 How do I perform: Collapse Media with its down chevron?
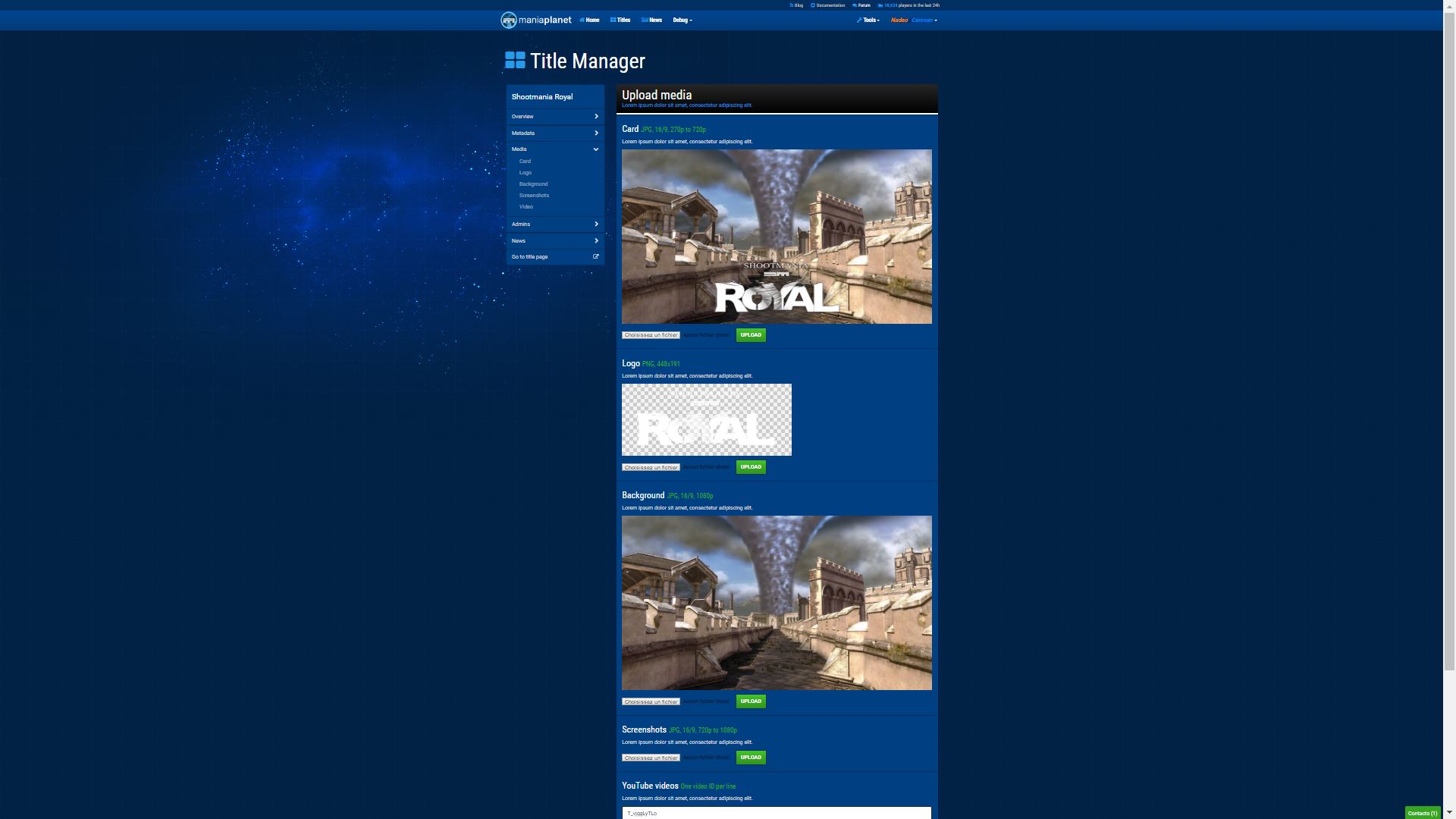point(596,149)
